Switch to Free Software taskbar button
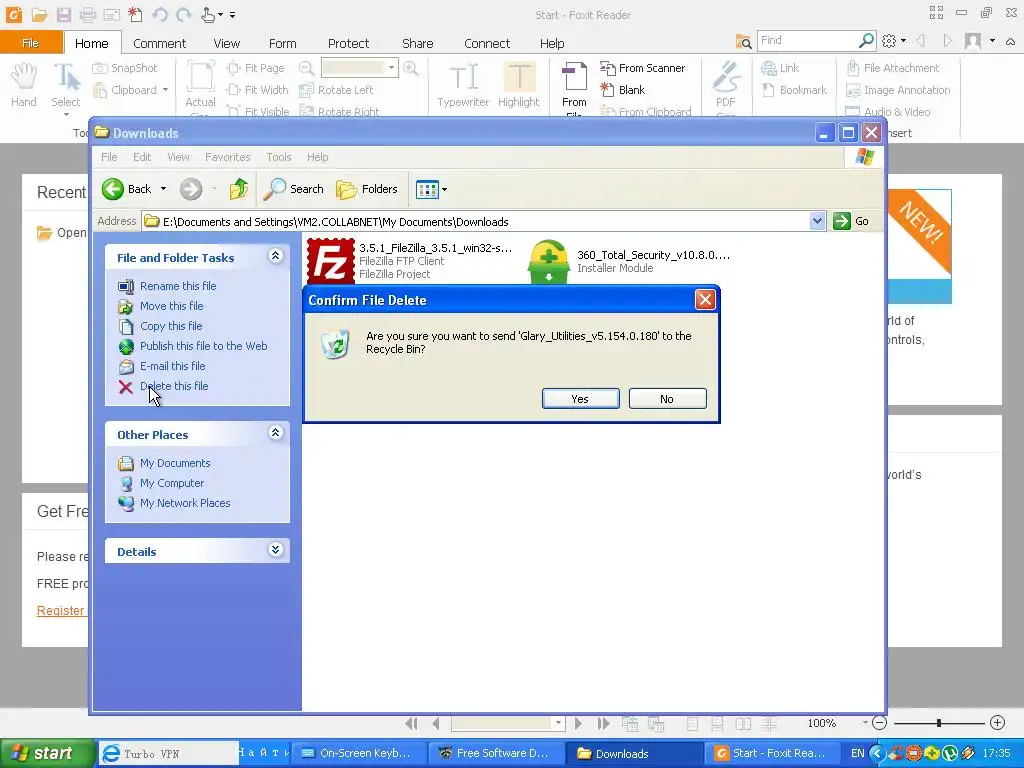 coord(495,754)
